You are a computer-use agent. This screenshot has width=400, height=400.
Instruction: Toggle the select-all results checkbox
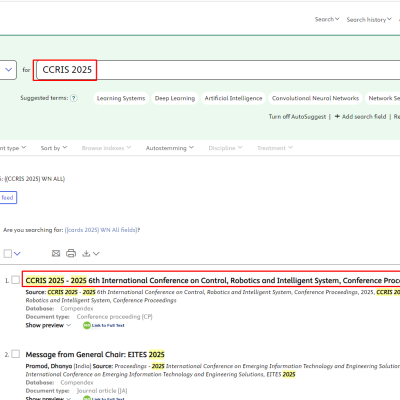(8, 254)
